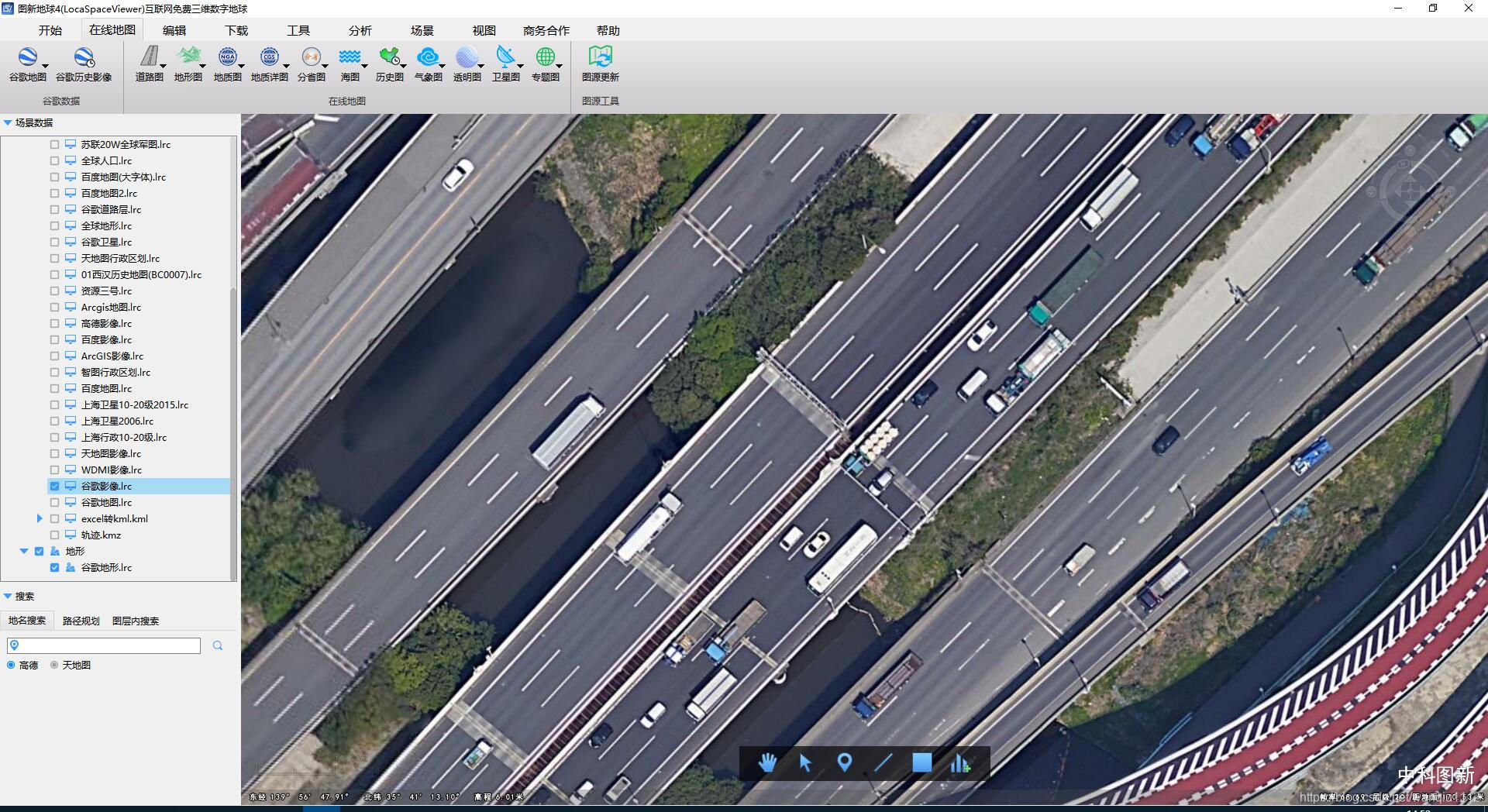Open the 气象图 dropdown arrow

[442, 67]
